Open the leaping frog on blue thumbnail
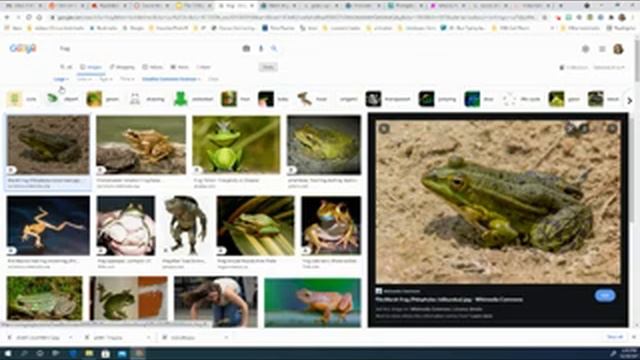640x360 pixels. pyautogui.click(x=48, y=226)
